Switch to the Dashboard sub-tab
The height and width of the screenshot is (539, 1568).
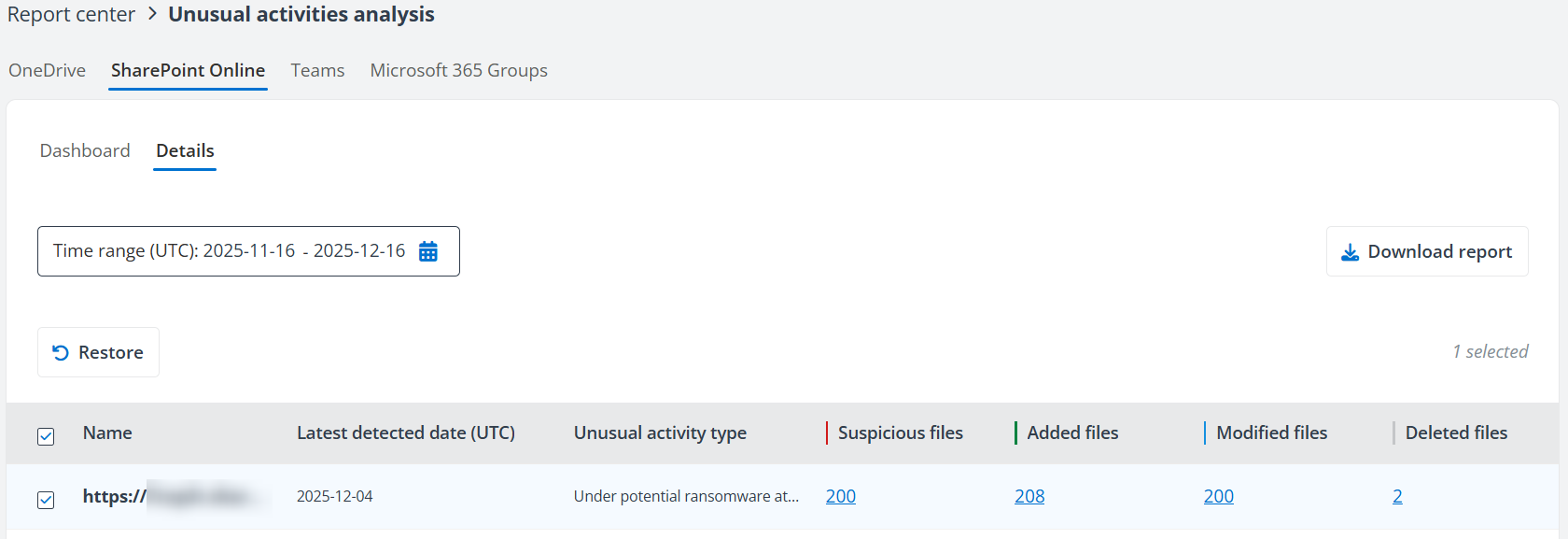(85, 151)
